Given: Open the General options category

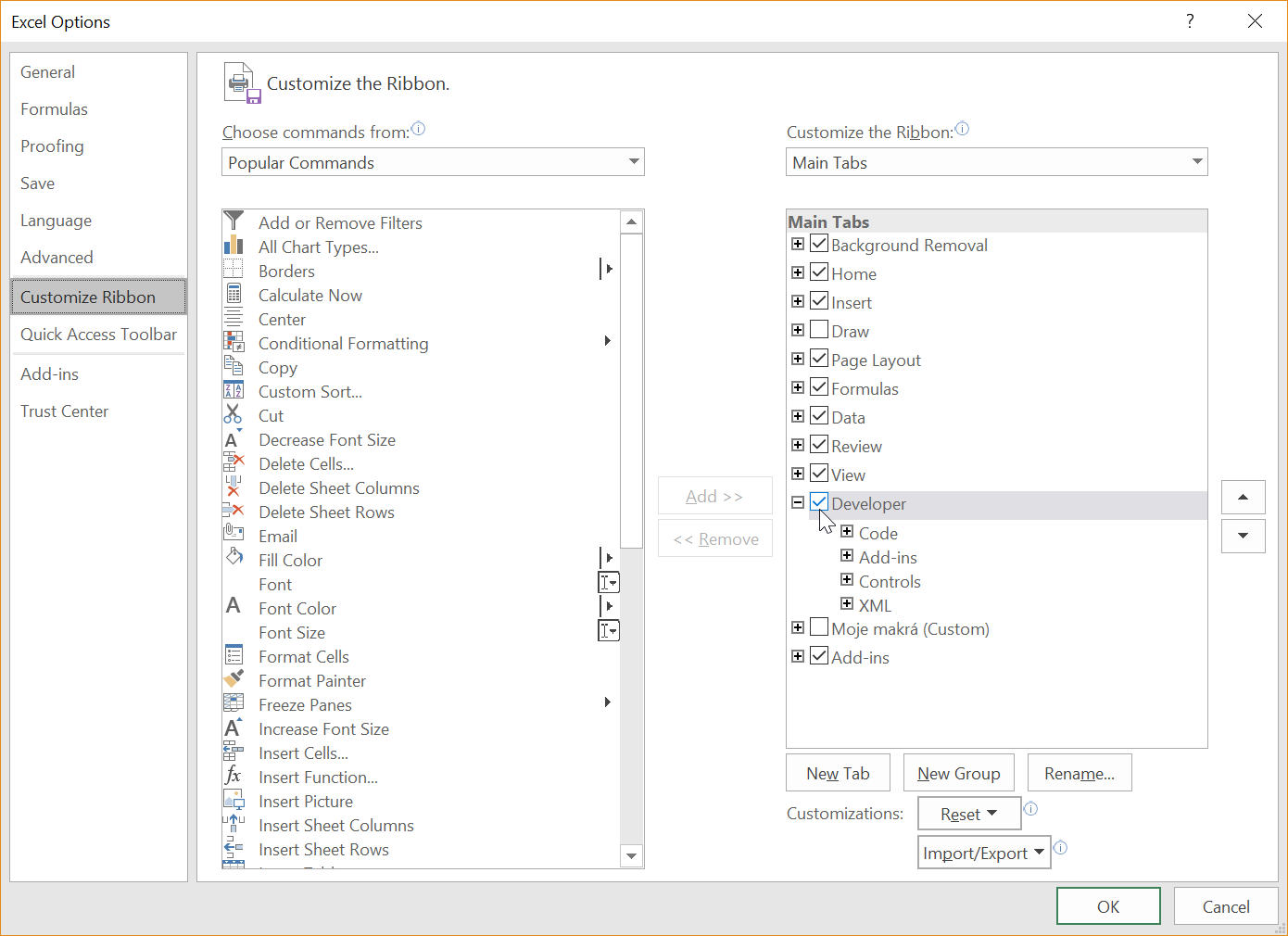Looking at the screenshot, I should (98, 72).
